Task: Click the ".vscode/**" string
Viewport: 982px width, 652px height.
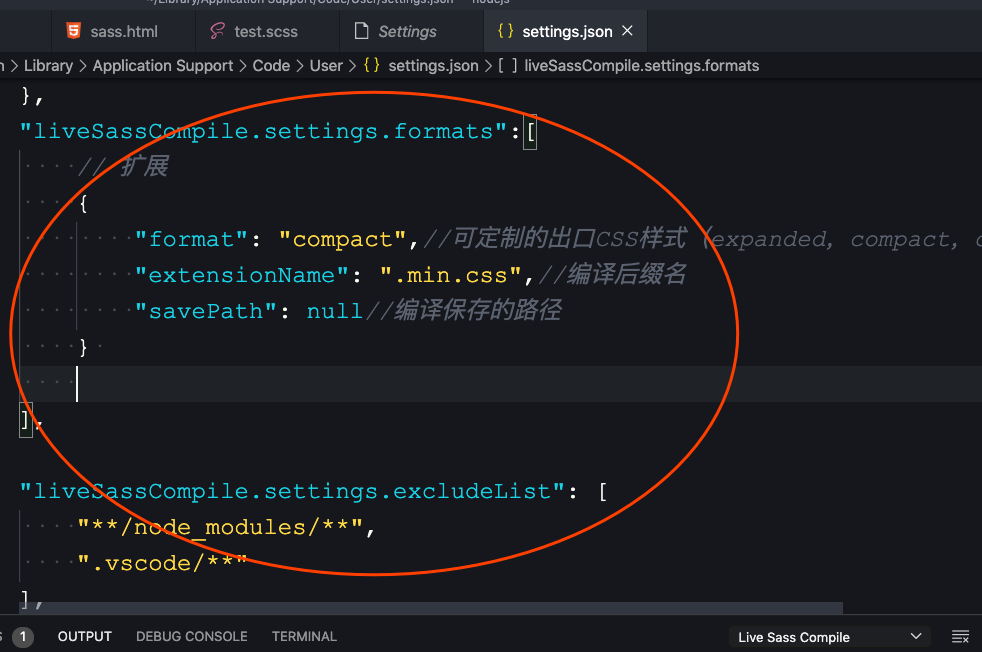Action: (162, 564)
